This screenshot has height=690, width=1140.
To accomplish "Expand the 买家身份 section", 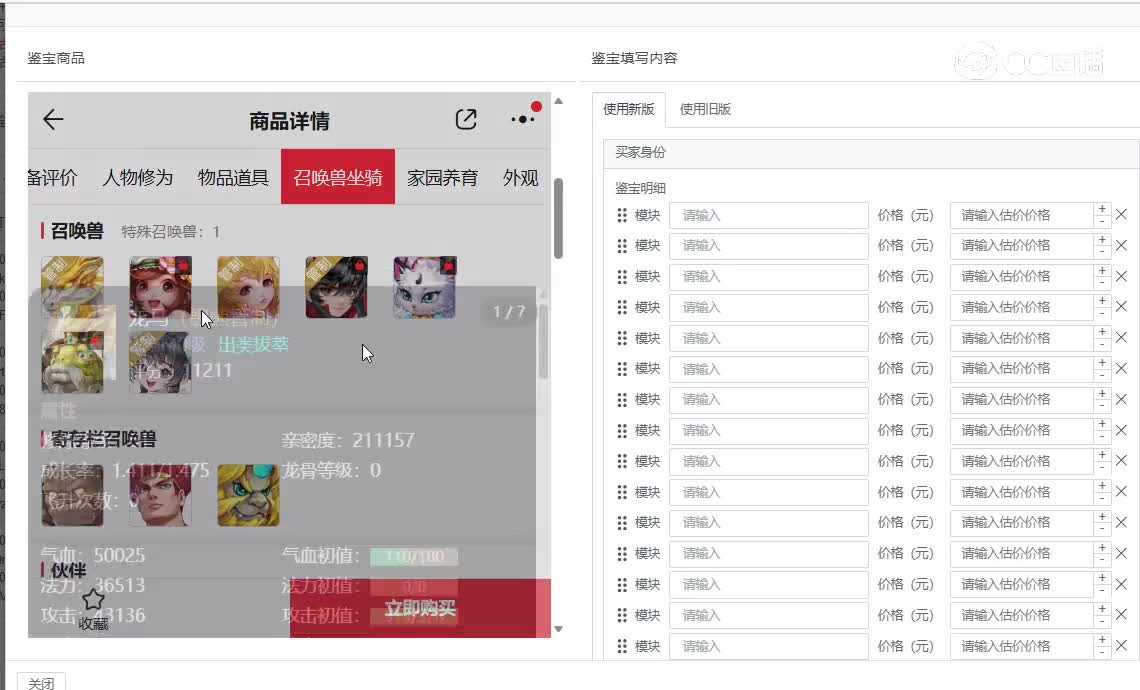I will 871,153.
